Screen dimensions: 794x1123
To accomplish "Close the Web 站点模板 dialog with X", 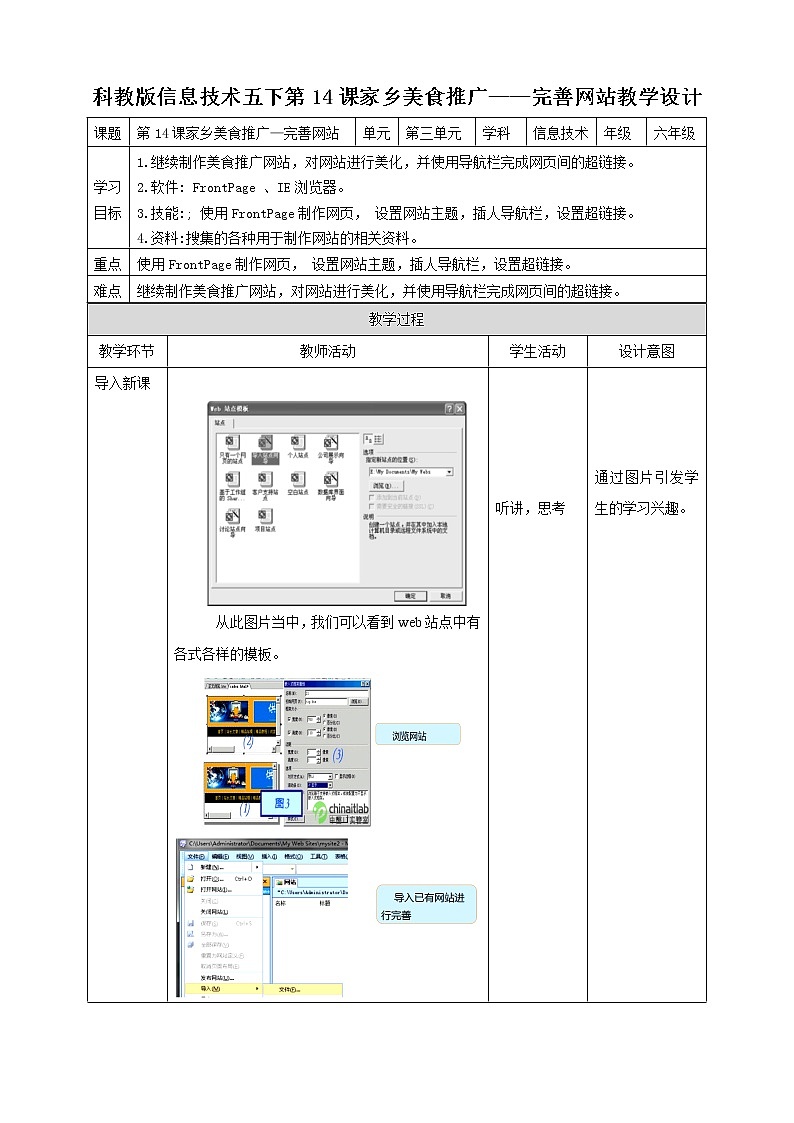I will [459, 409].
